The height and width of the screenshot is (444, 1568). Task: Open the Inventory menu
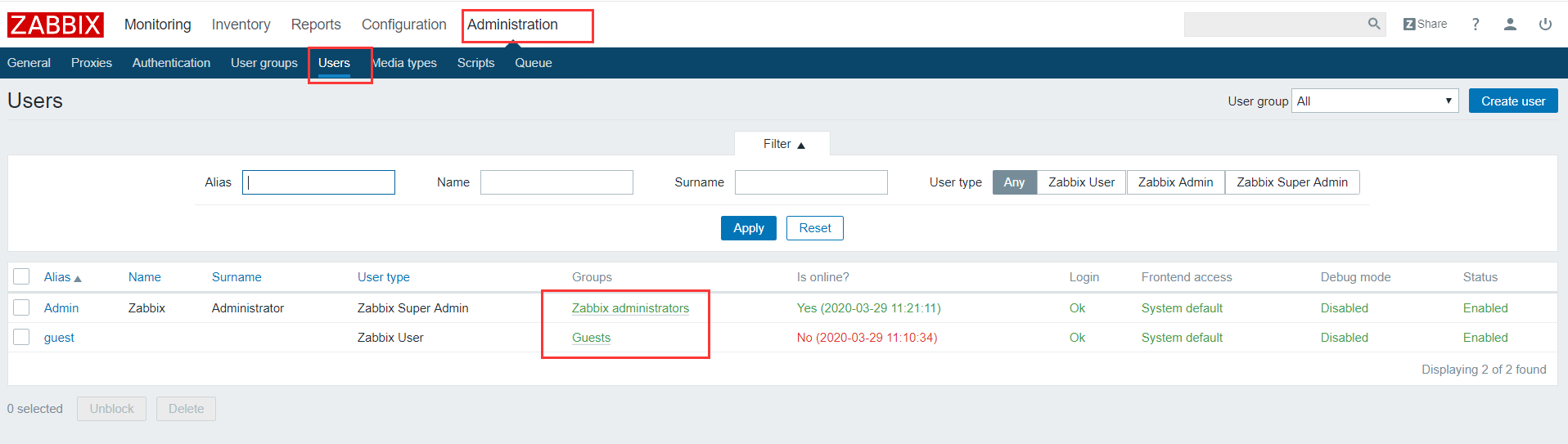tap(241, 25)
